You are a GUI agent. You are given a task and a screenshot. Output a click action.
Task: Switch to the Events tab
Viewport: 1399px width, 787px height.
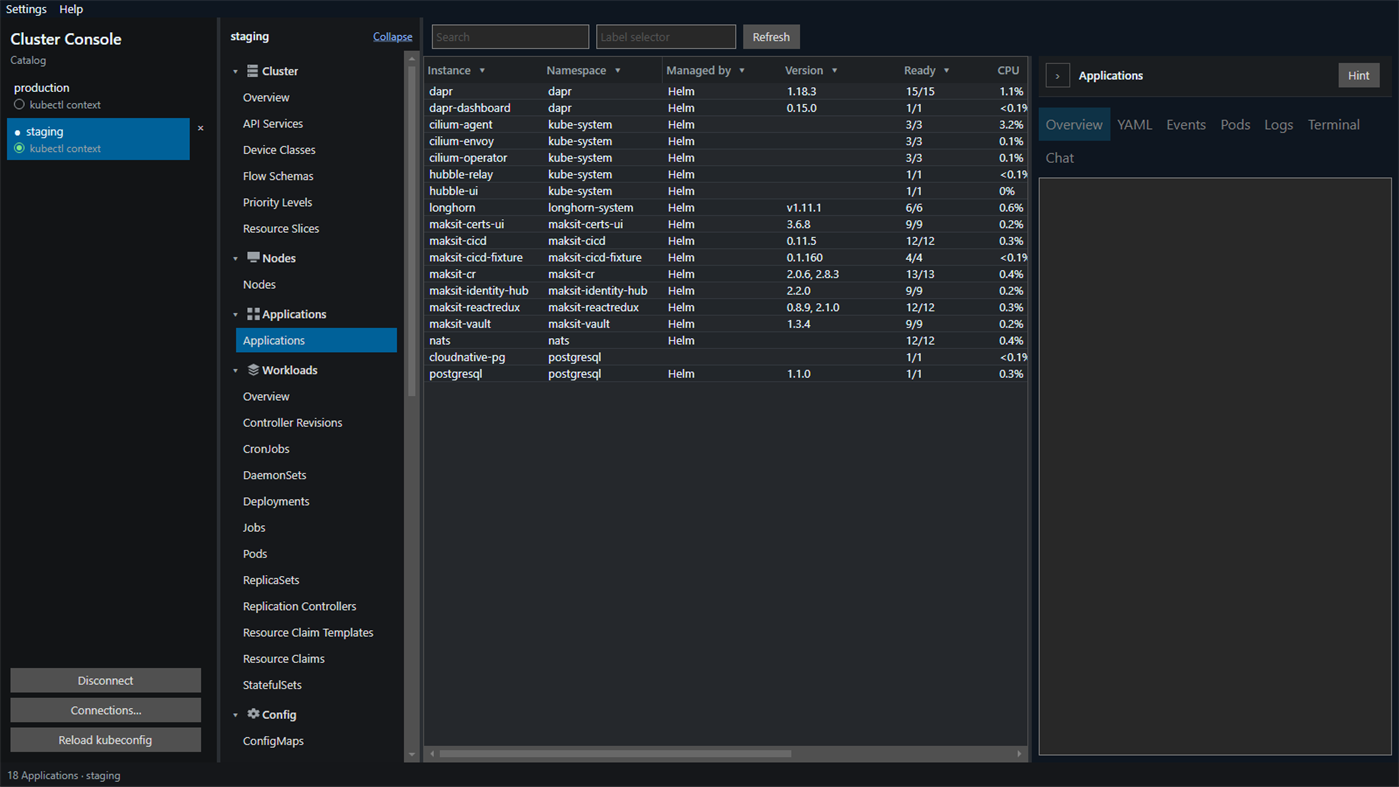click(1186, 125)
